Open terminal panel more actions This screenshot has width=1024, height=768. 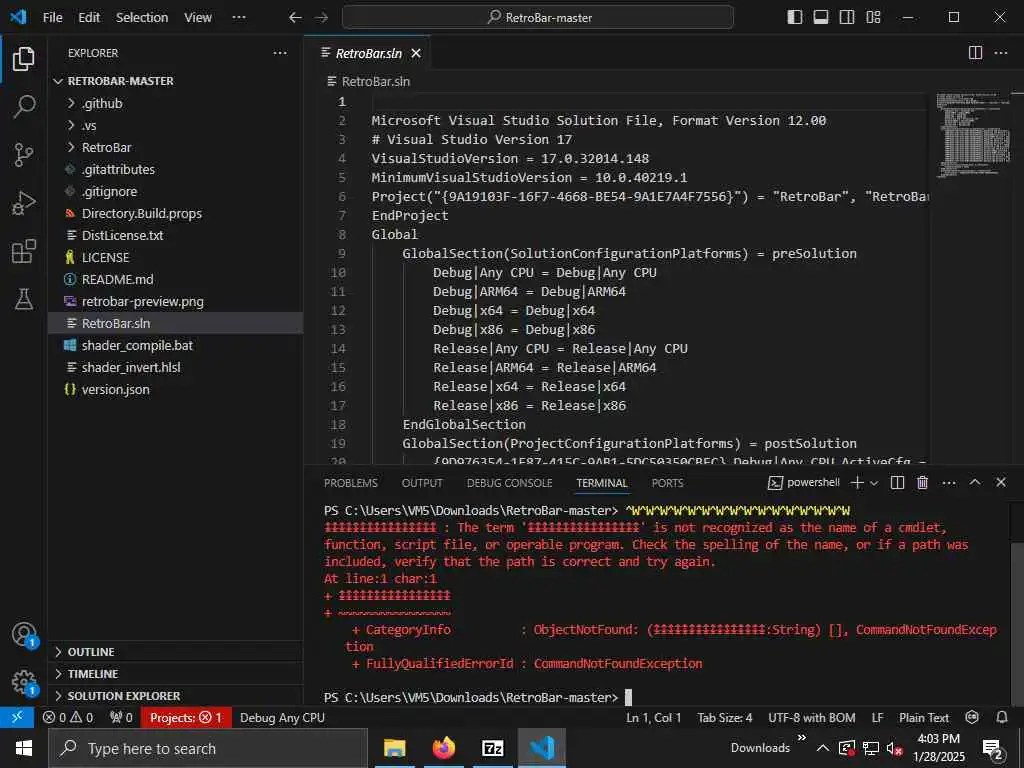click(x=949, y=483)
